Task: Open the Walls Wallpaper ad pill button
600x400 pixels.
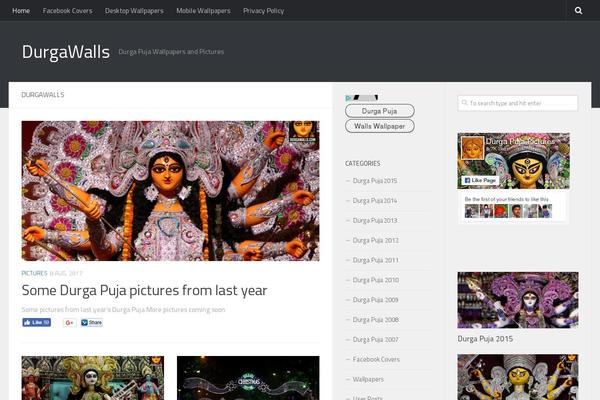Action: 380,126
